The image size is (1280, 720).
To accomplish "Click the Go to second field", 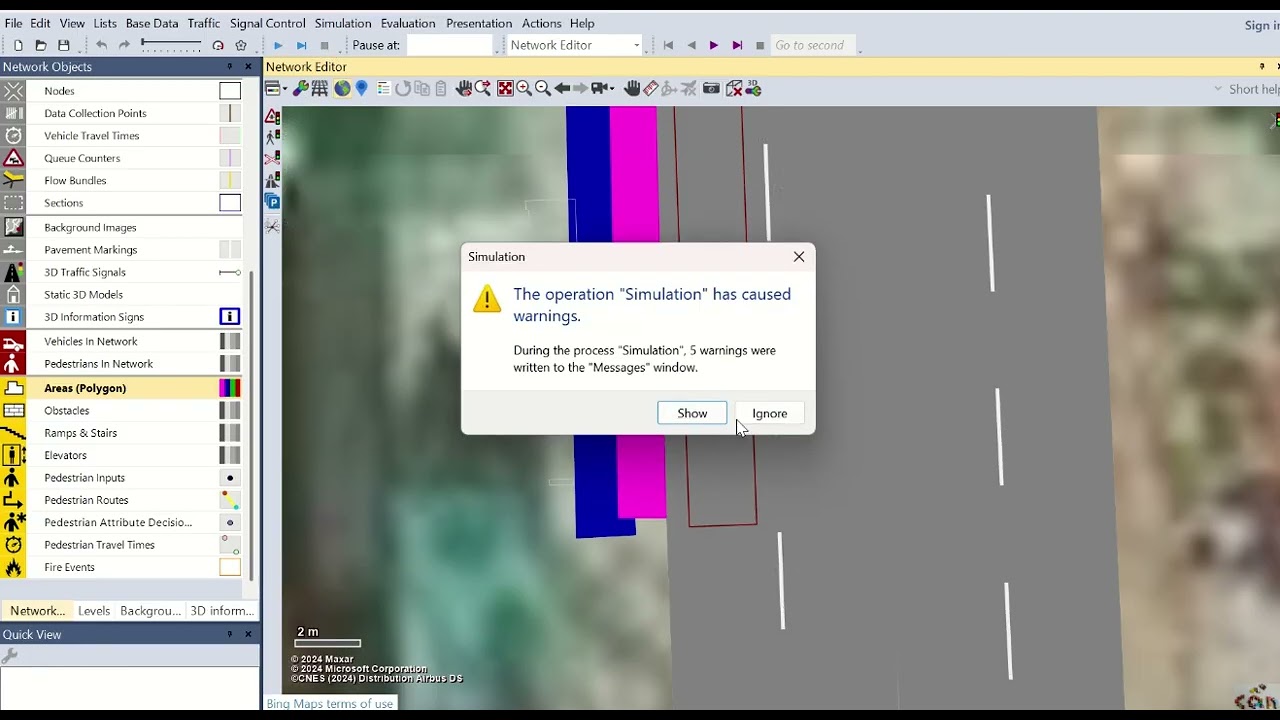I will (x=815, y=45).
